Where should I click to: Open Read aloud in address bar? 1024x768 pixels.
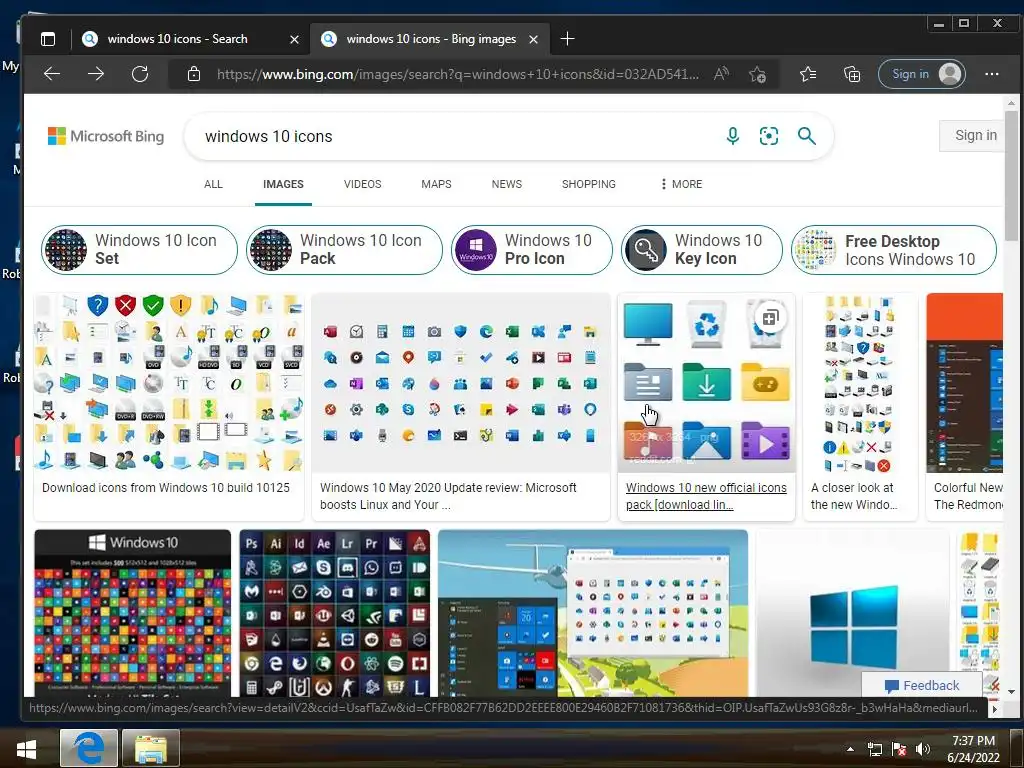pos(721,74)
